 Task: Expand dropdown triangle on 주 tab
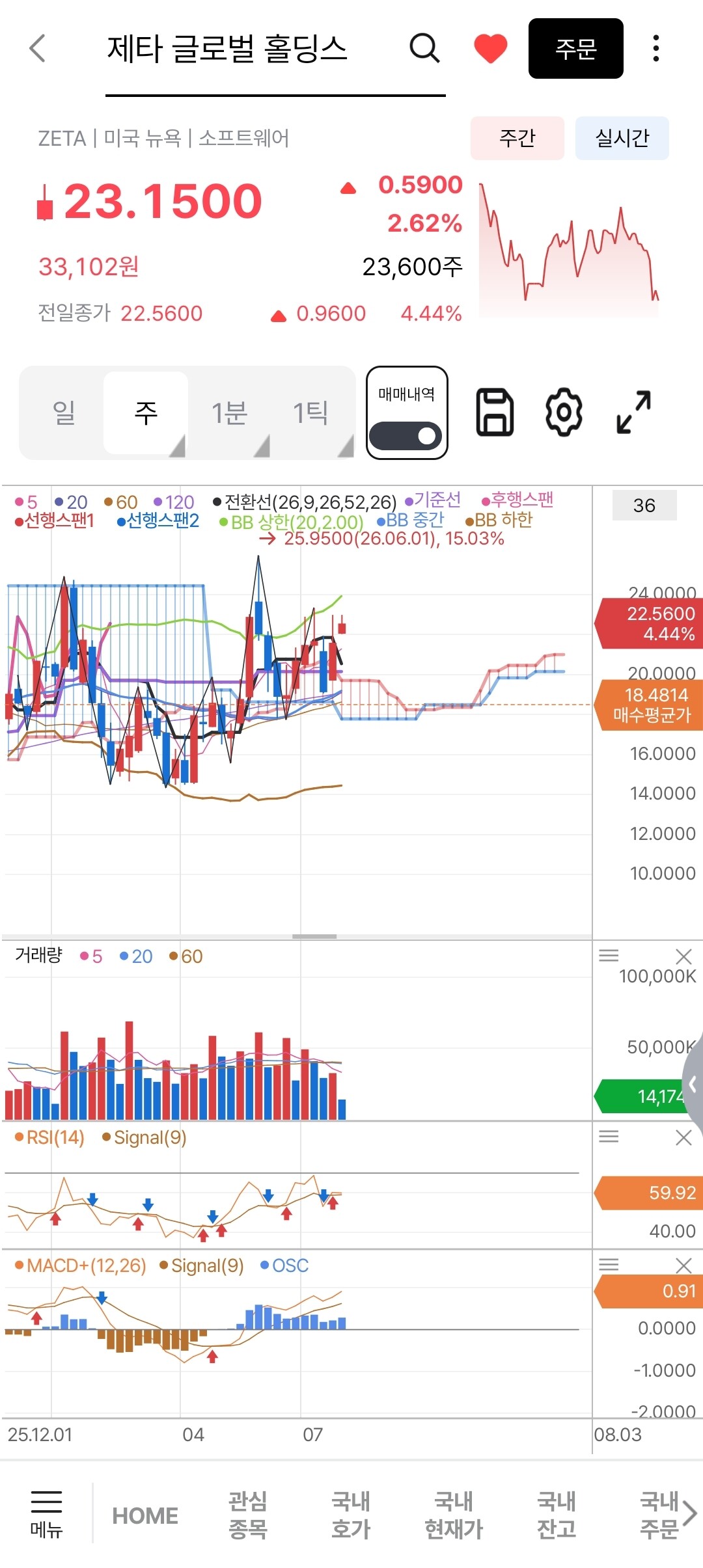[x=177, y=446]
